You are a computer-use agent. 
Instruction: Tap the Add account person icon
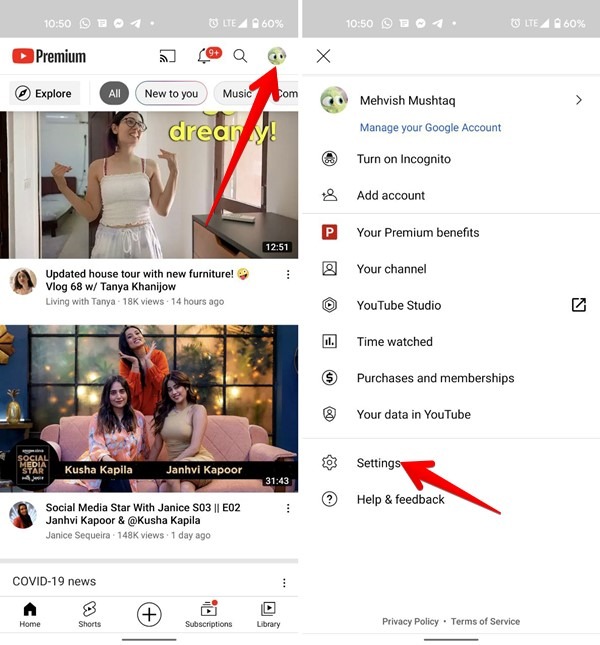point(329,195)
